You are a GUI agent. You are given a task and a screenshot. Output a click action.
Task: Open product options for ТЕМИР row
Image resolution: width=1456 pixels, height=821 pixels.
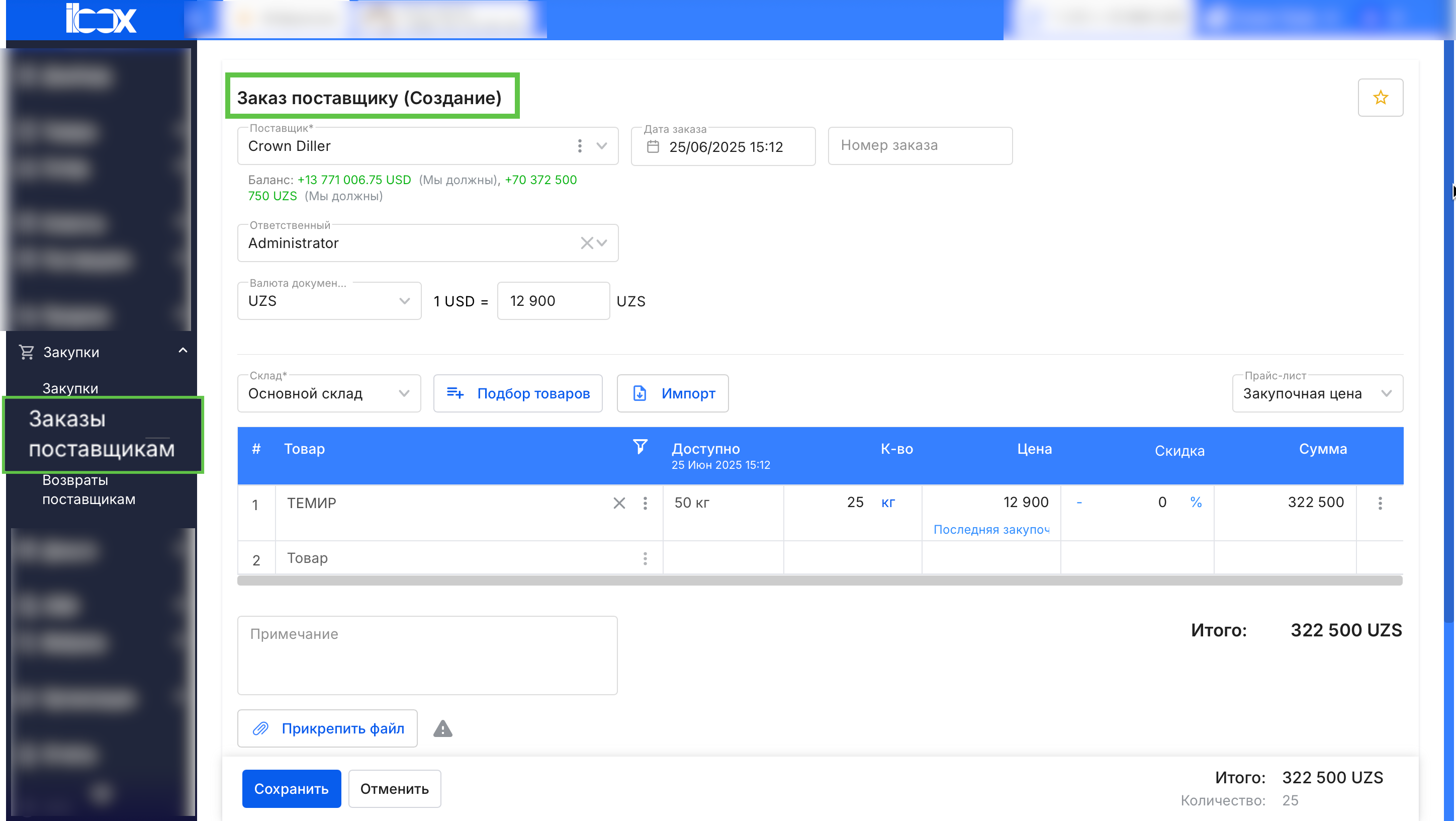click(x=645, y=503)
